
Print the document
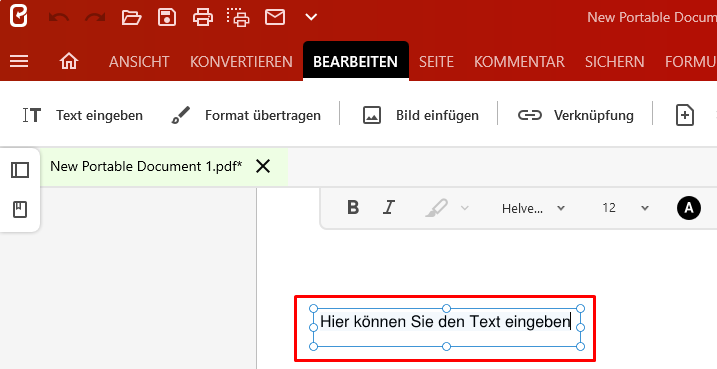click(203, 17)
